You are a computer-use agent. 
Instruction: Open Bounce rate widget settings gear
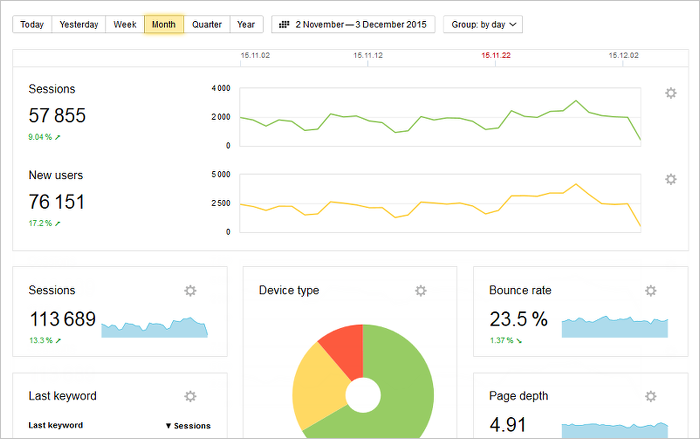(x=651, y=291)
